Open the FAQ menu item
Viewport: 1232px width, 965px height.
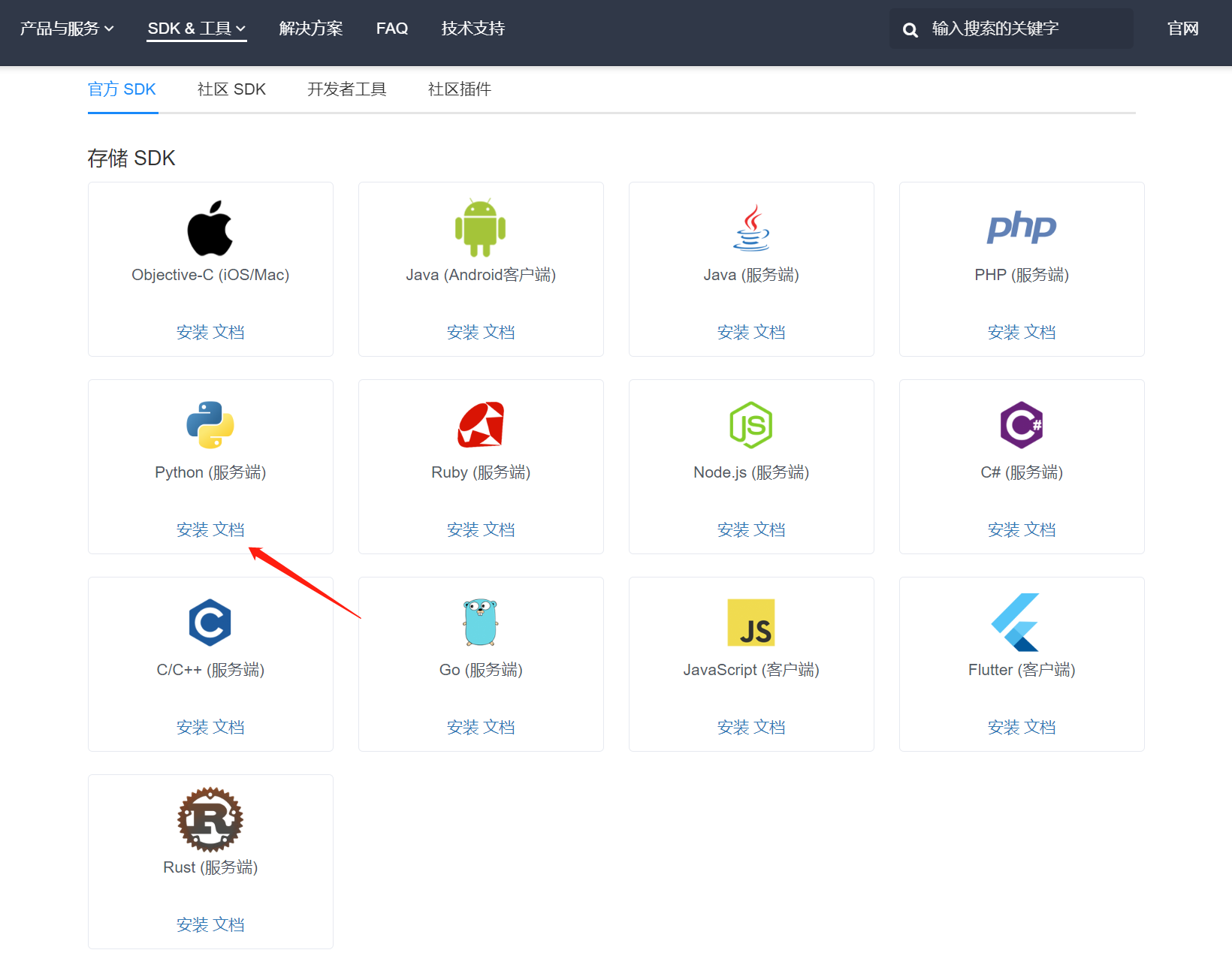(392, 29)
